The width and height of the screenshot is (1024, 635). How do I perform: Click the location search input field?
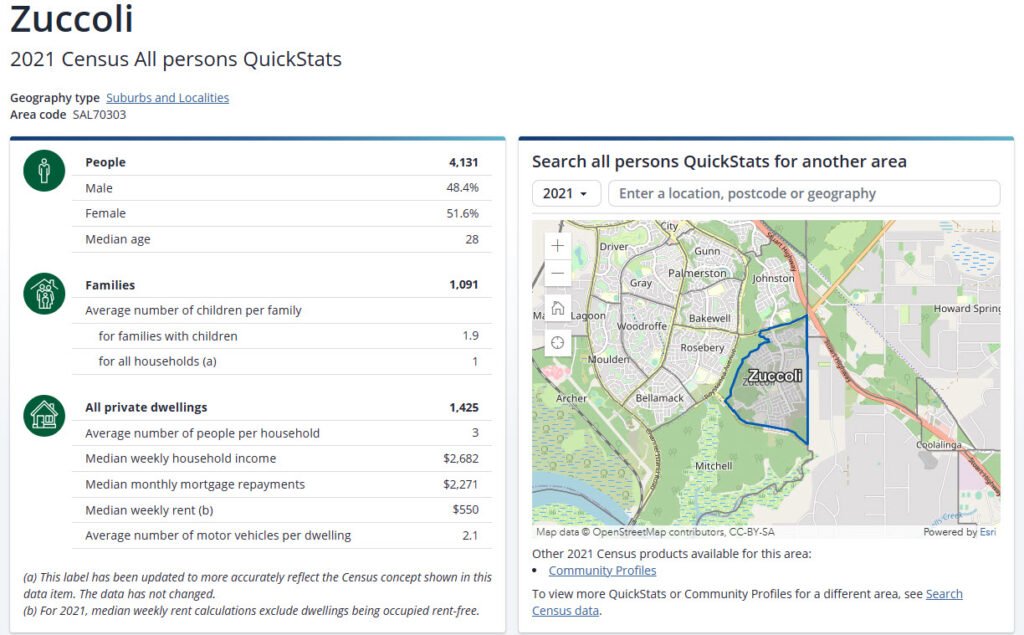point(803,194)
